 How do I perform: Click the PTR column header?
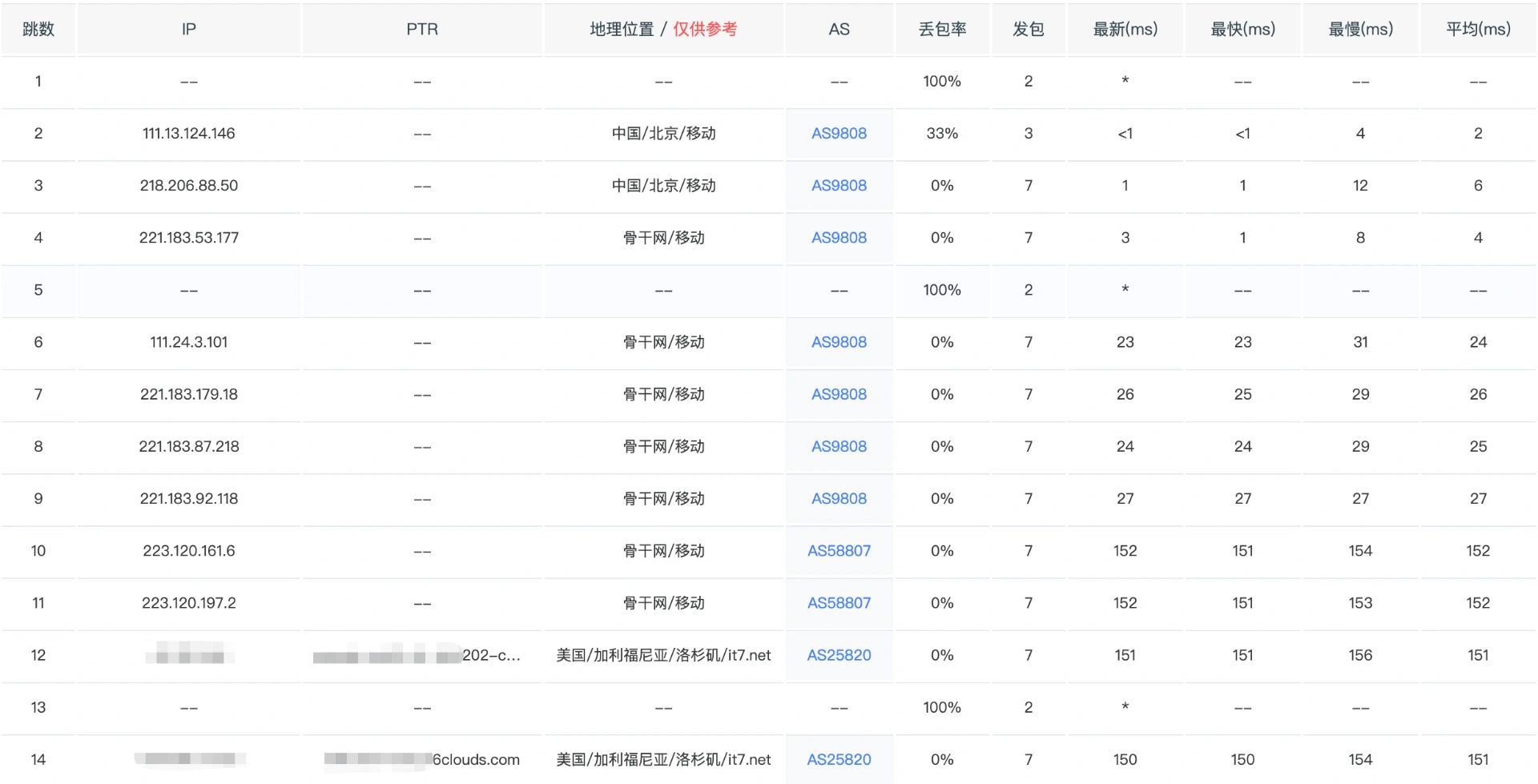[x=422, y=30]
